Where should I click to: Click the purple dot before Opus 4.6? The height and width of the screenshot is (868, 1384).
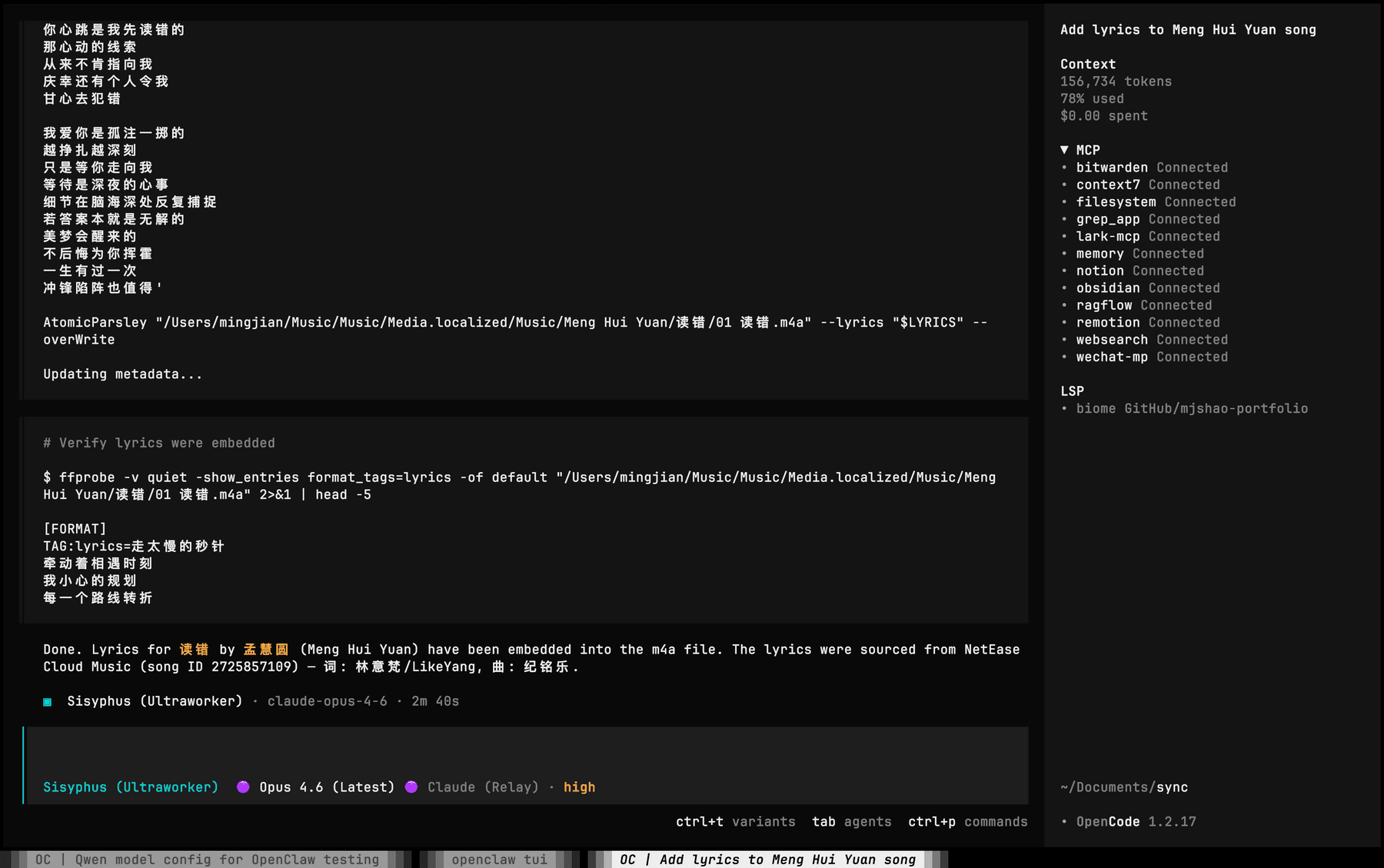[243, 787]
